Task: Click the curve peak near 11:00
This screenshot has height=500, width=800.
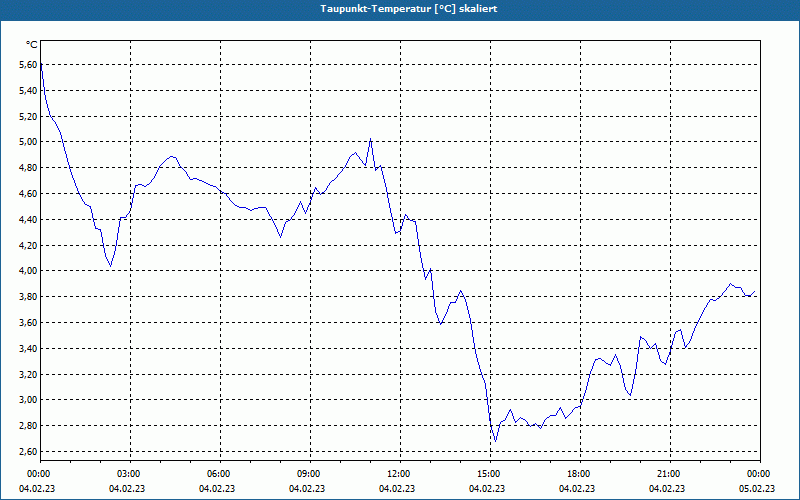Action: click(370, 139)
